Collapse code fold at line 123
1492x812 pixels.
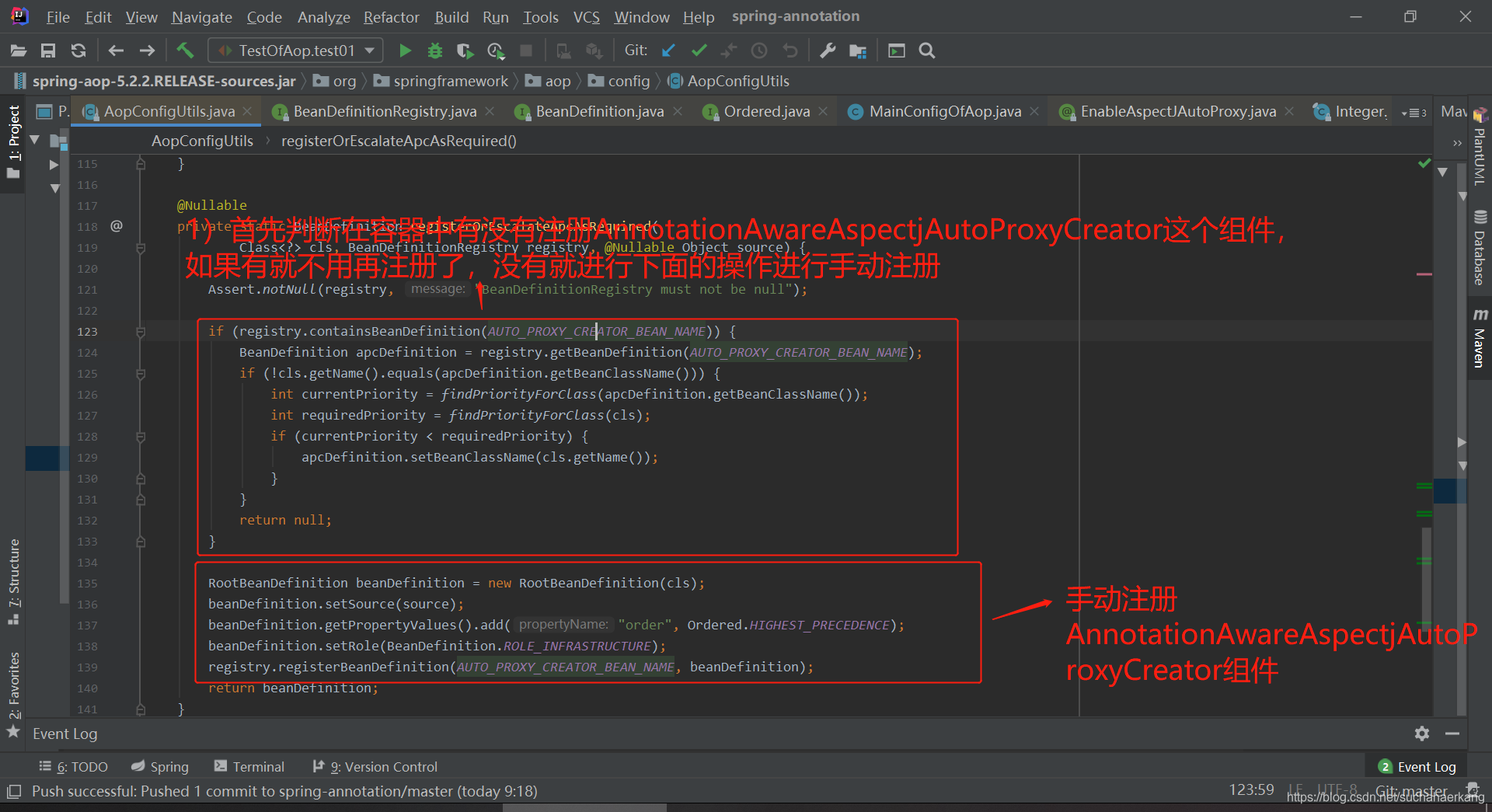click(x=141, y=332)
